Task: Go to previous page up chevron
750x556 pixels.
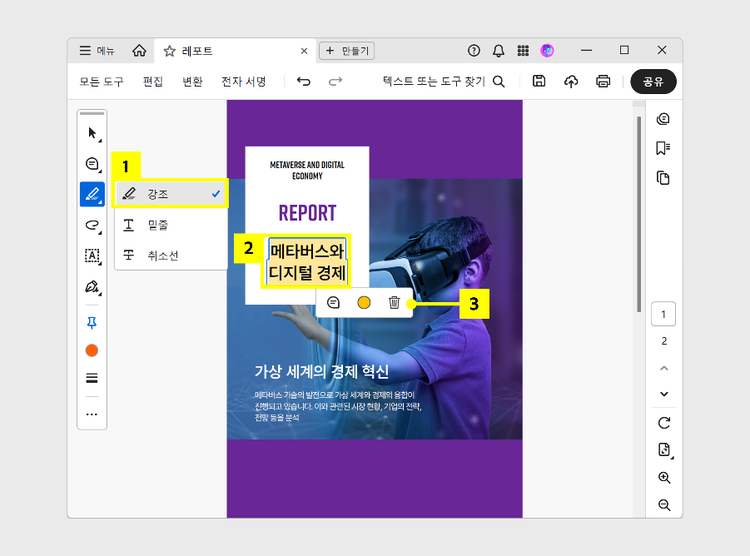Action: point(664,368)
